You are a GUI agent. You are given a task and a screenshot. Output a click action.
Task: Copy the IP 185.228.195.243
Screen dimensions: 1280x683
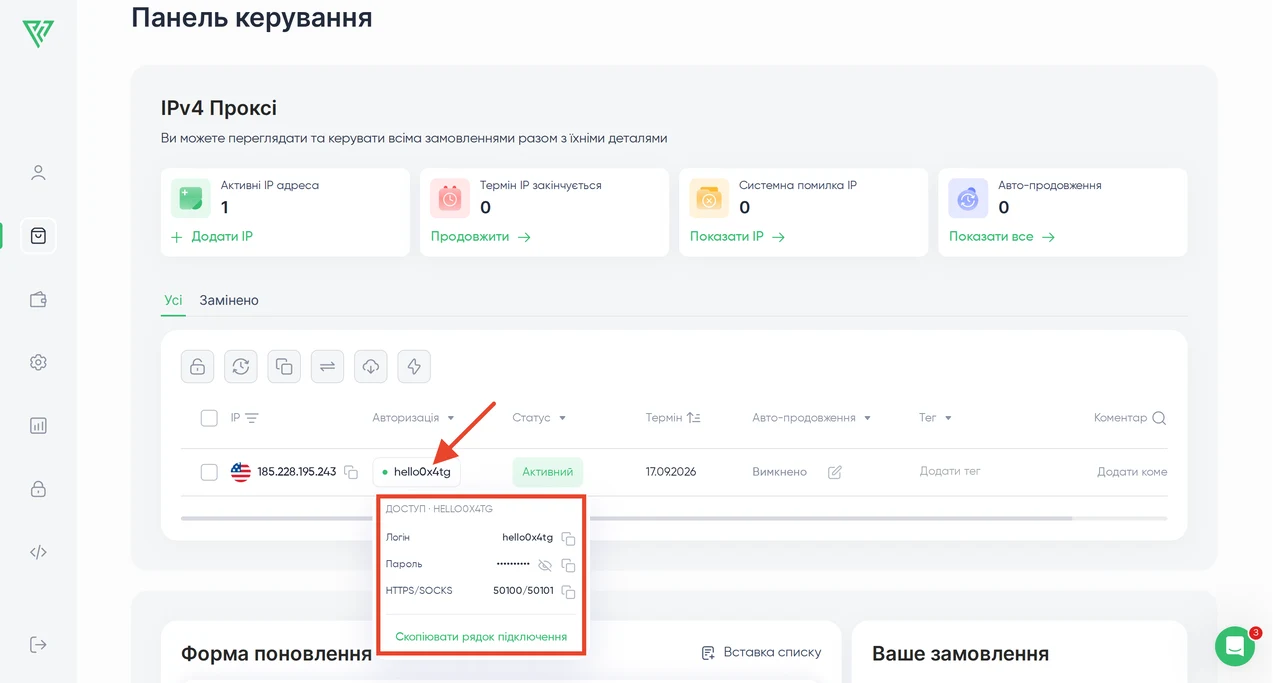tap(351, 472)
